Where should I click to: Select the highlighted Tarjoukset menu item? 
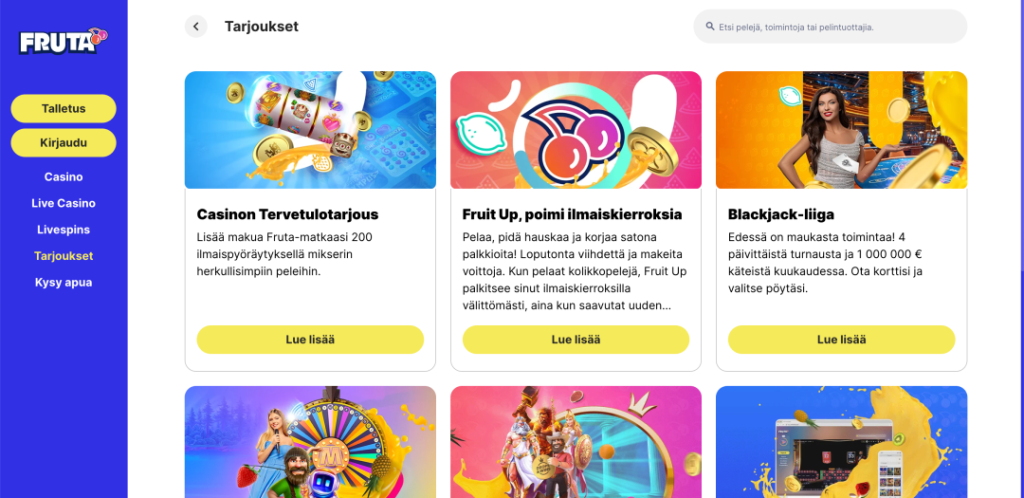(63, 256)
